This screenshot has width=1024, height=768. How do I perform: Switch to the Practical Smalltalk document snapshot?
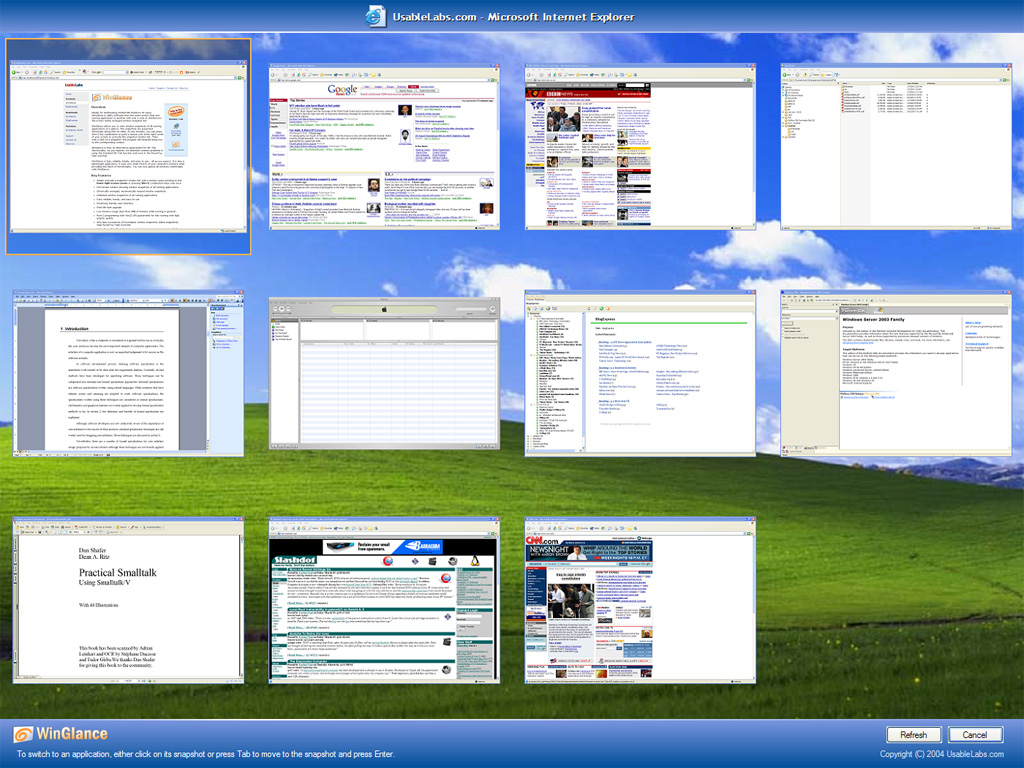128,601
